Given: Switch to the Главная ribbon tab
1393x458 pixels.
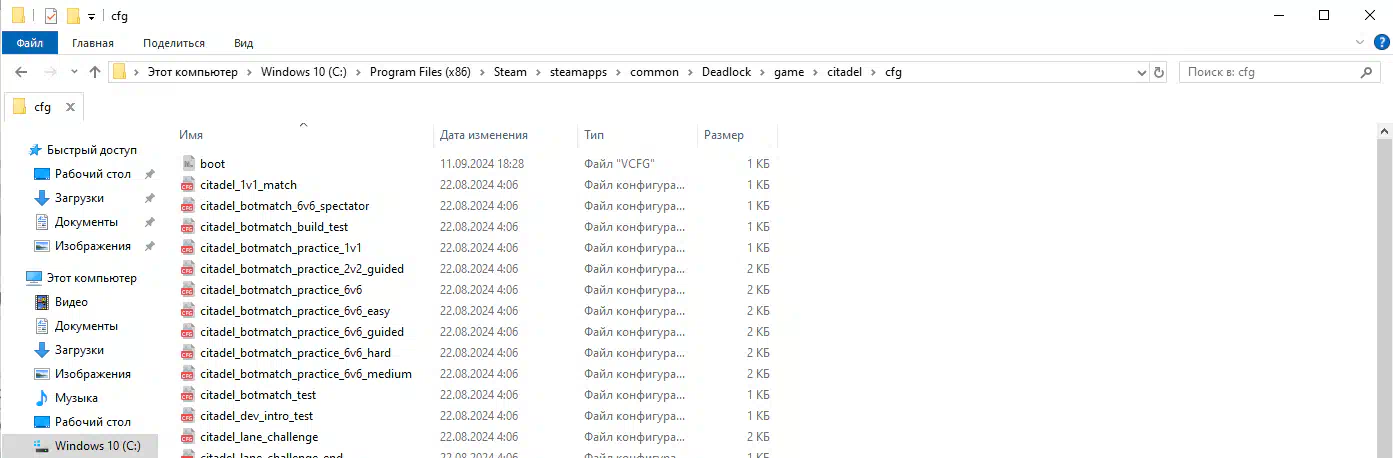Looking at the screenshot, I should [92, 43].
